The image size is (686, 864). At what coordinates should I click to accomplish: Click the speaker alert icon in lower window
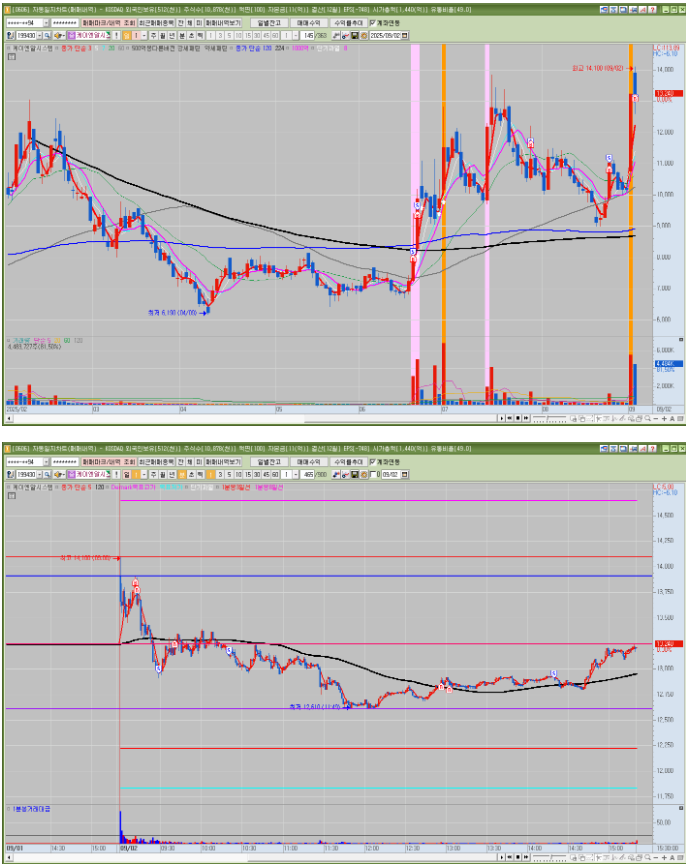tap(58, 474)
